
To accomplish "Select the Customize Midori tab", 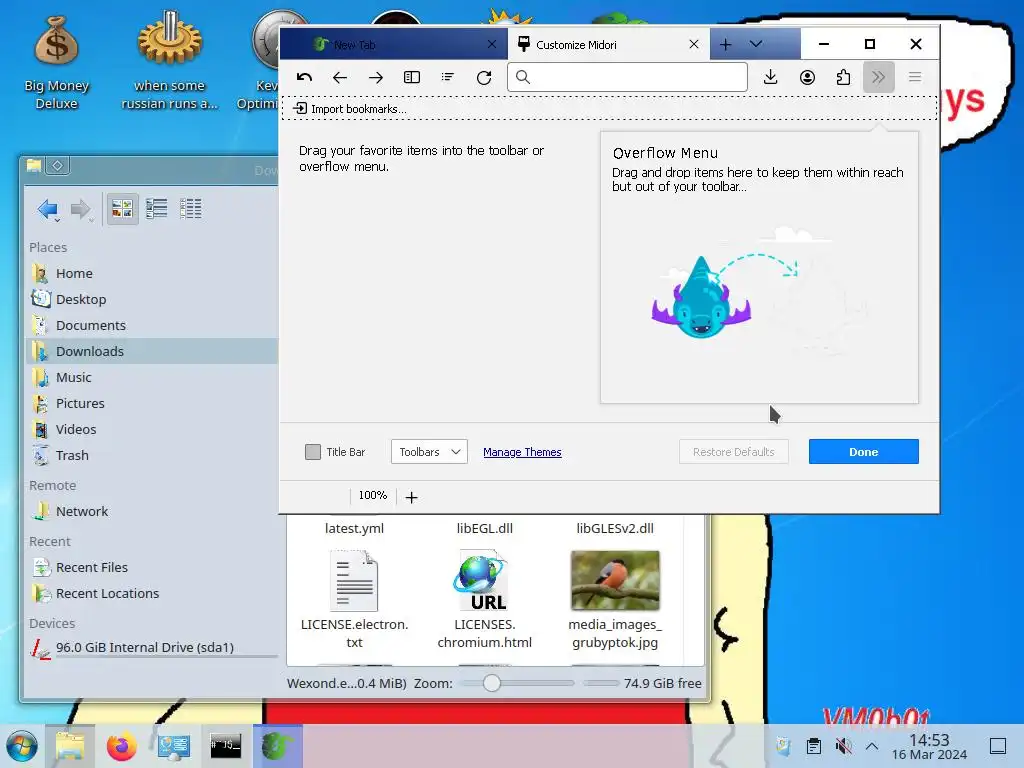I will (609, 44).
